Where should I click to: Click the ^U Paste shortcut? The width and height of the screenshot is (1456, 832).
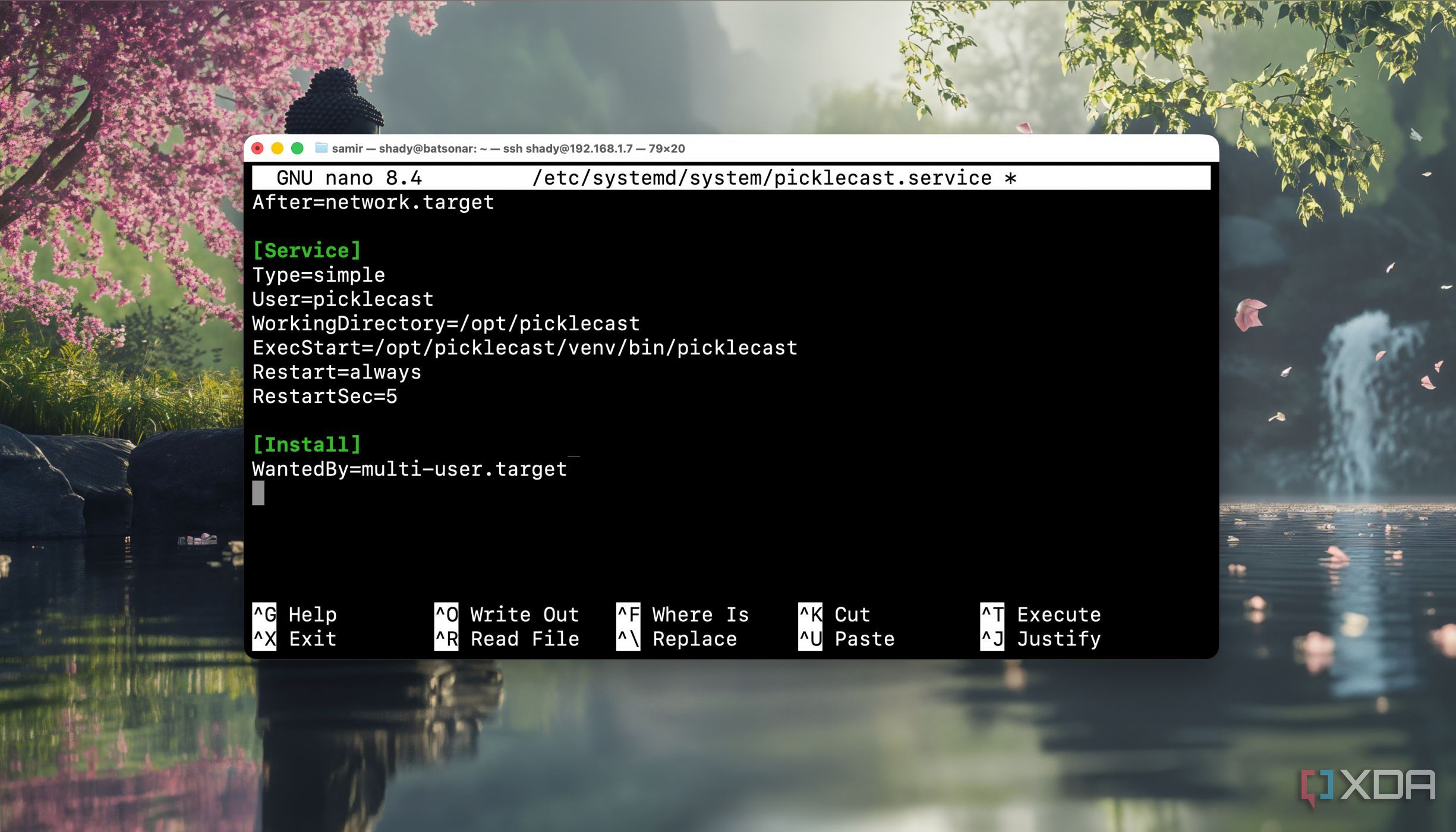pos(846,639)
